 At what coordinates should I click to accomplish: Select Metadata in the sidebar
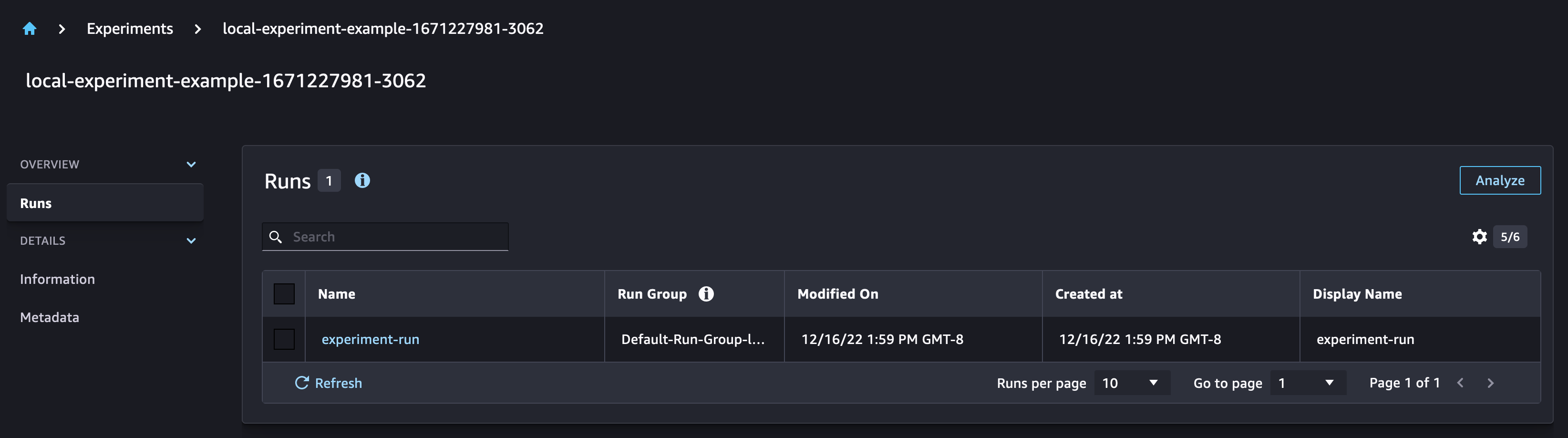(49, 317)
